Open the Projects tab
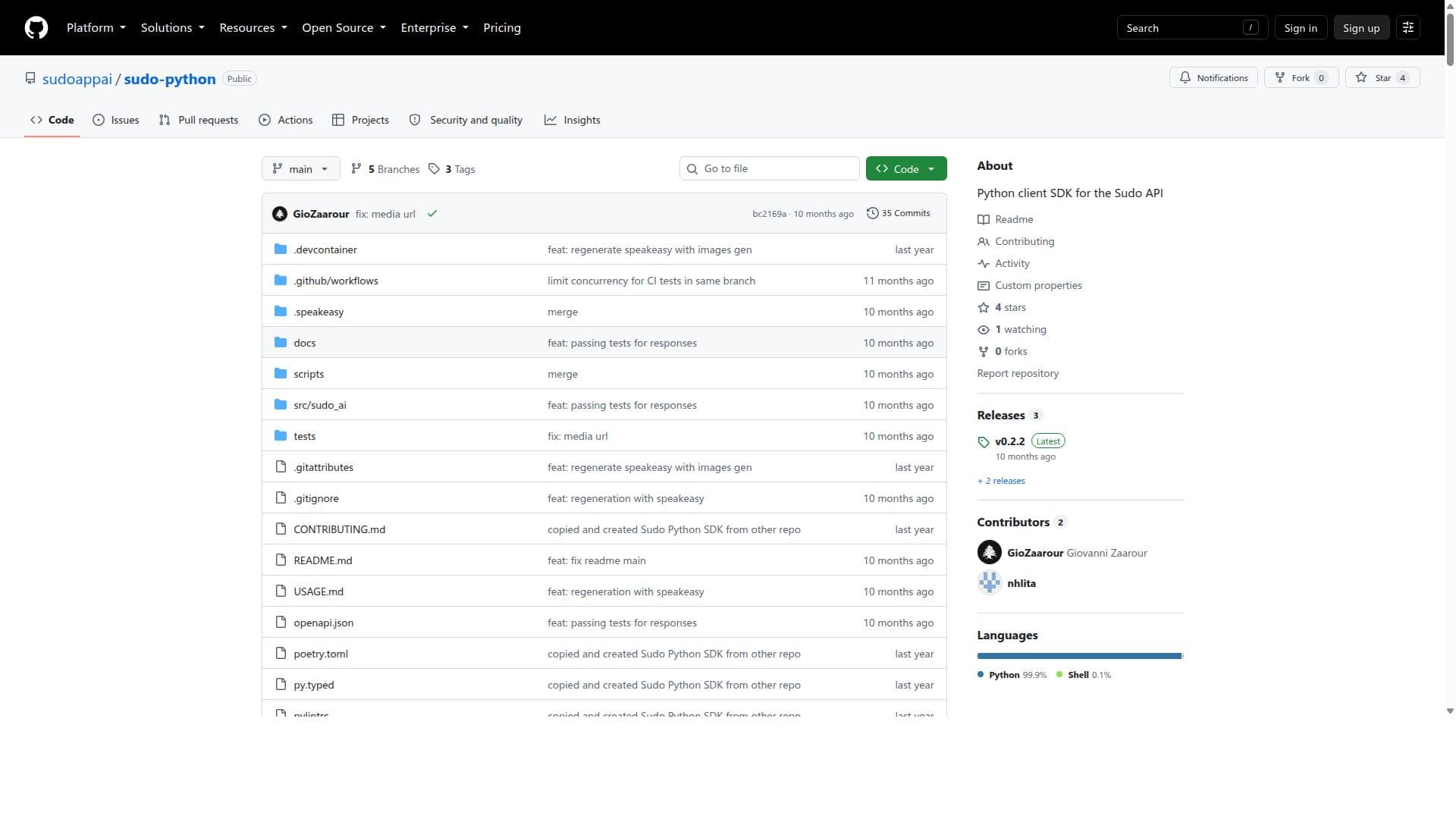This screenshot has height=819, width=1456. pyautogui.click(x=361, y=120)
